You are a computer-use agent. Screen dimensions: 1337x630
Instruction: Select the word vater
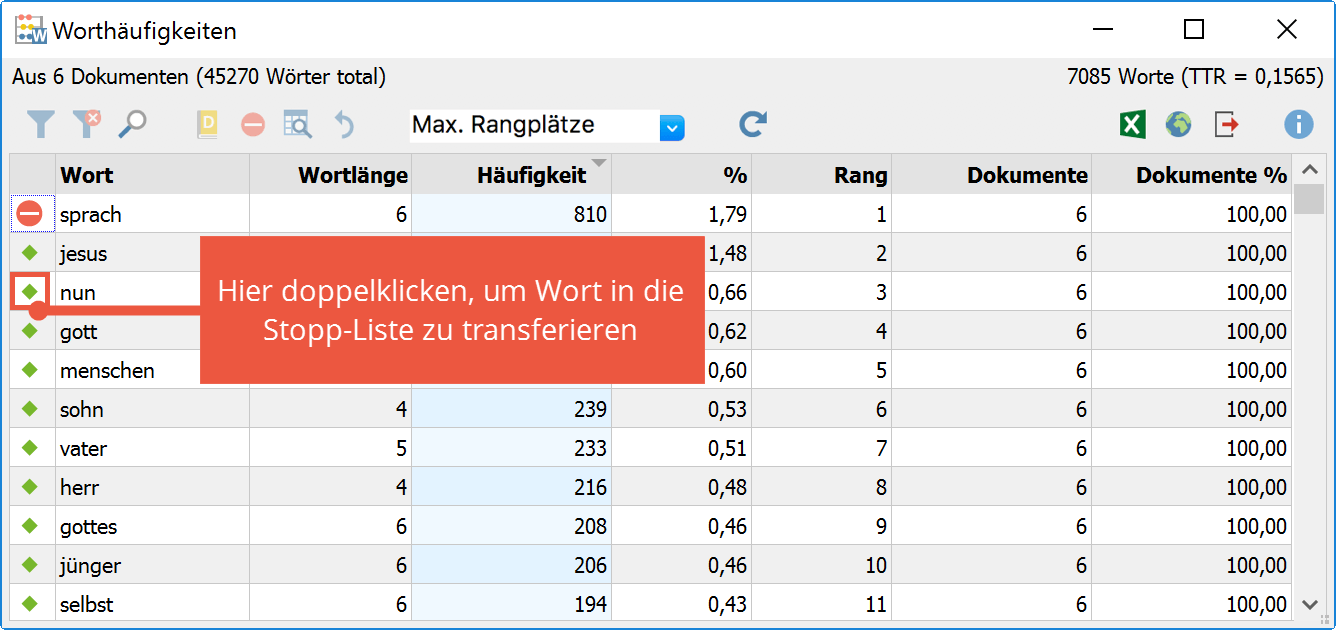click(x=83, y=448)
